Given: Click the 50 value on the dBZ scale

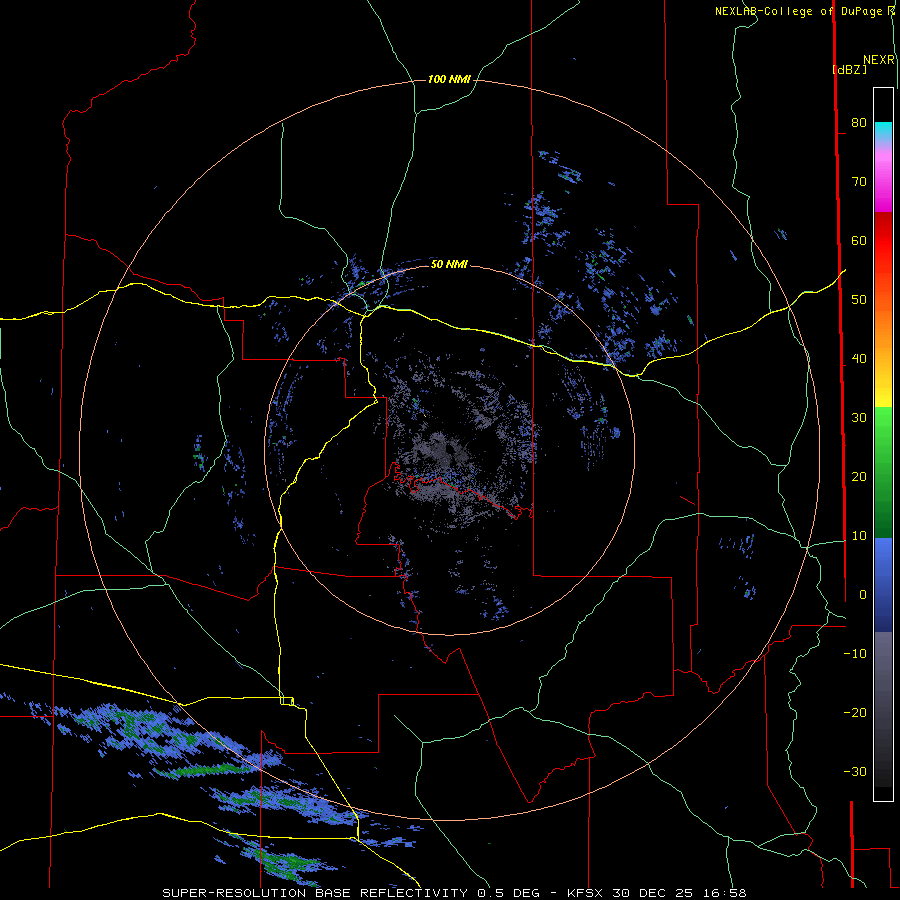Looking at the screenshot, I should [859, 300].
